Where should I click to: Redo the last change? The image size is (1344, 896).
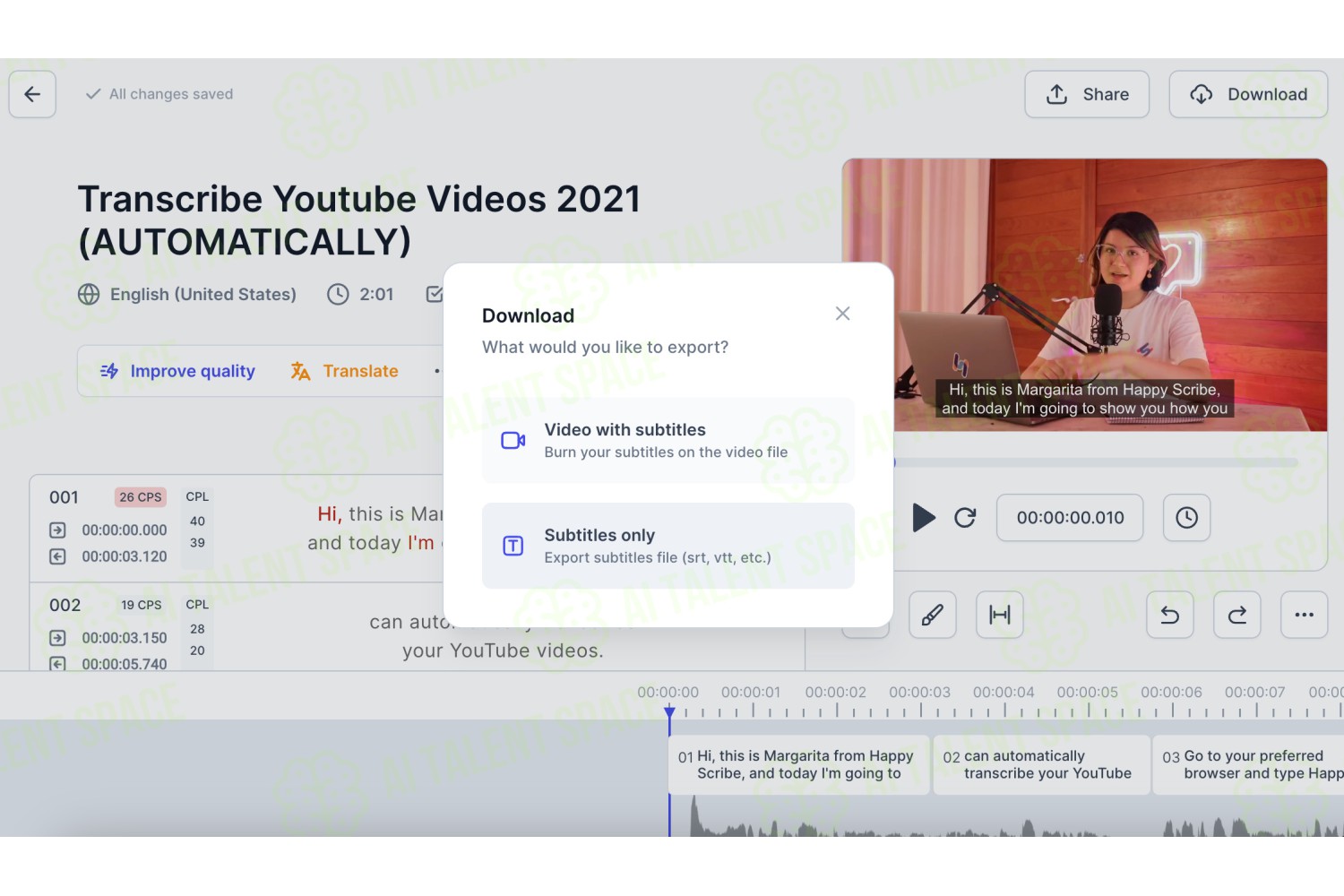tap(1237, 615)
